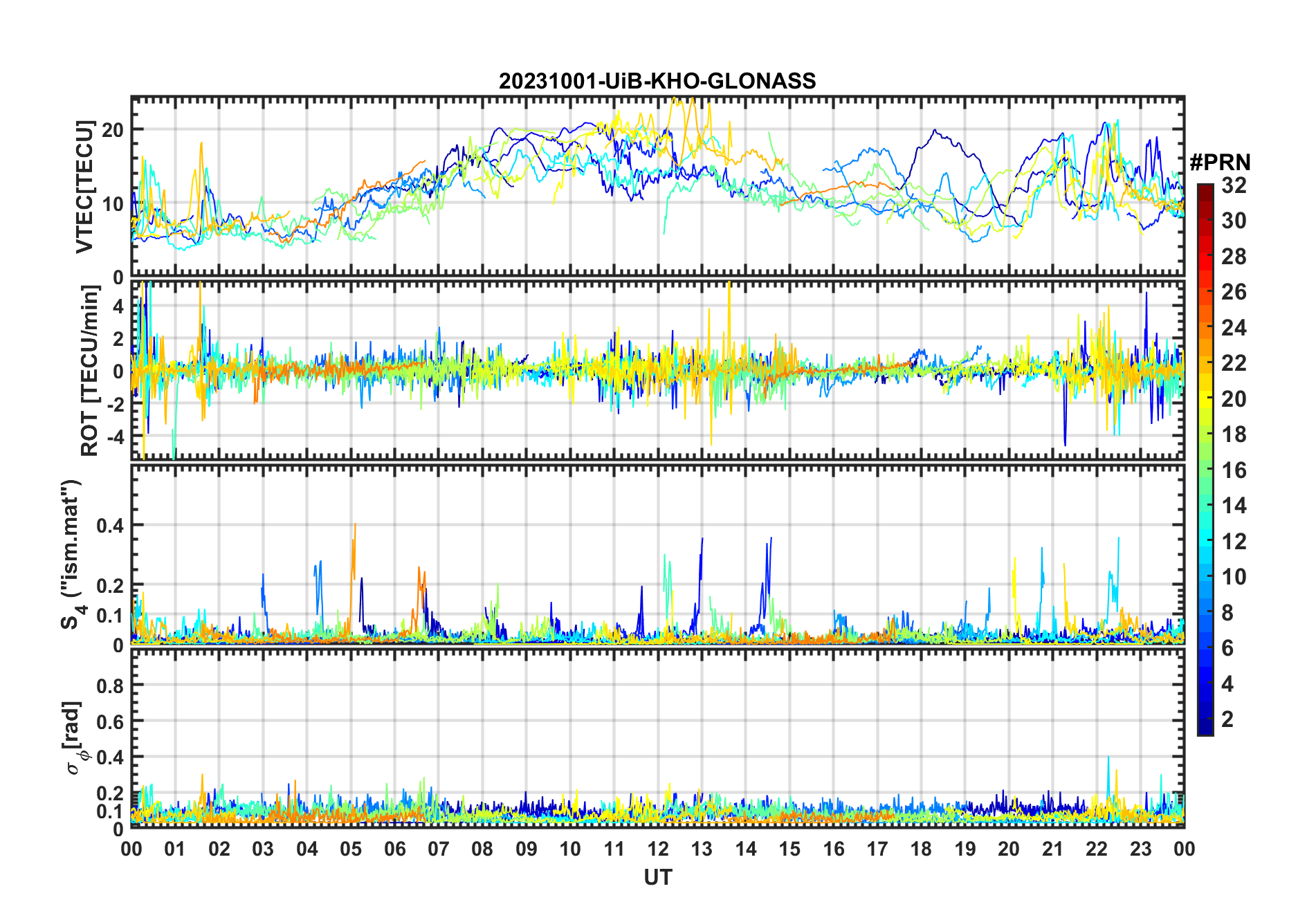Click hour label 11 on the UT axis
Screen dimensions: 1316x920
click(614, 849)
